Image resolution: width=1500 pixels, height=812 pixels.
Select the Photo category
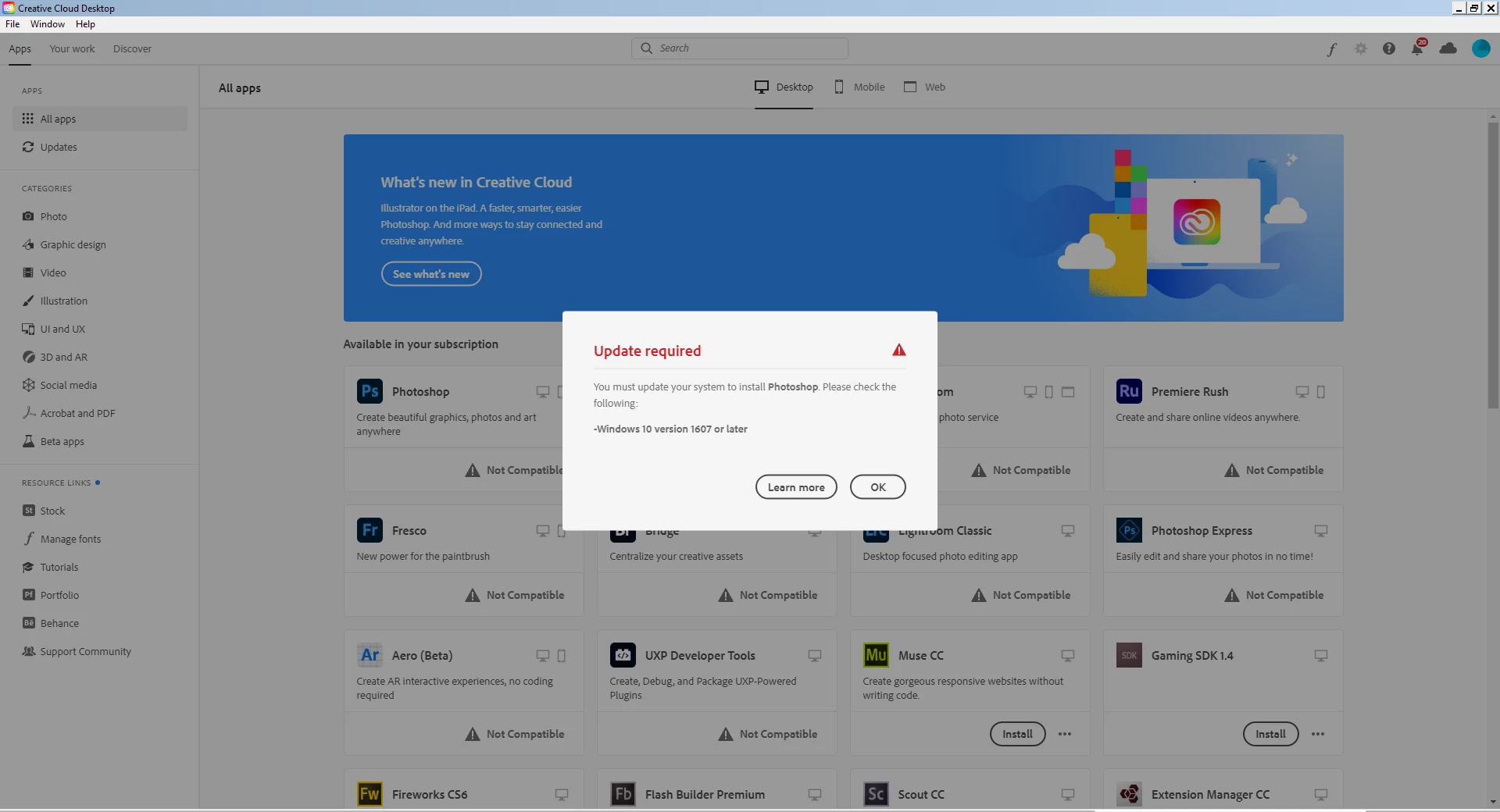click(x=100, y=216)
